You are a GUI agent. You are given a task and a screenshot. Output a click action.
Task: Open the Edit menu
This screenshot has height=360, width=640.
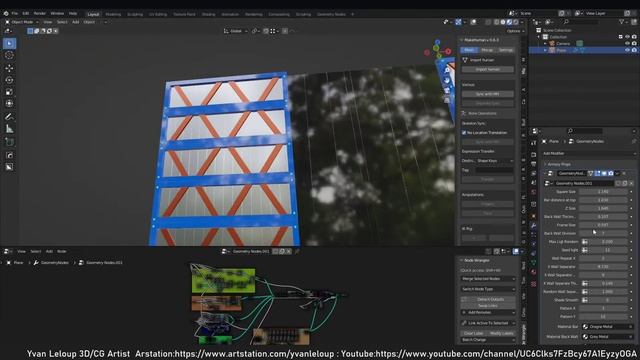coord(26,13)
